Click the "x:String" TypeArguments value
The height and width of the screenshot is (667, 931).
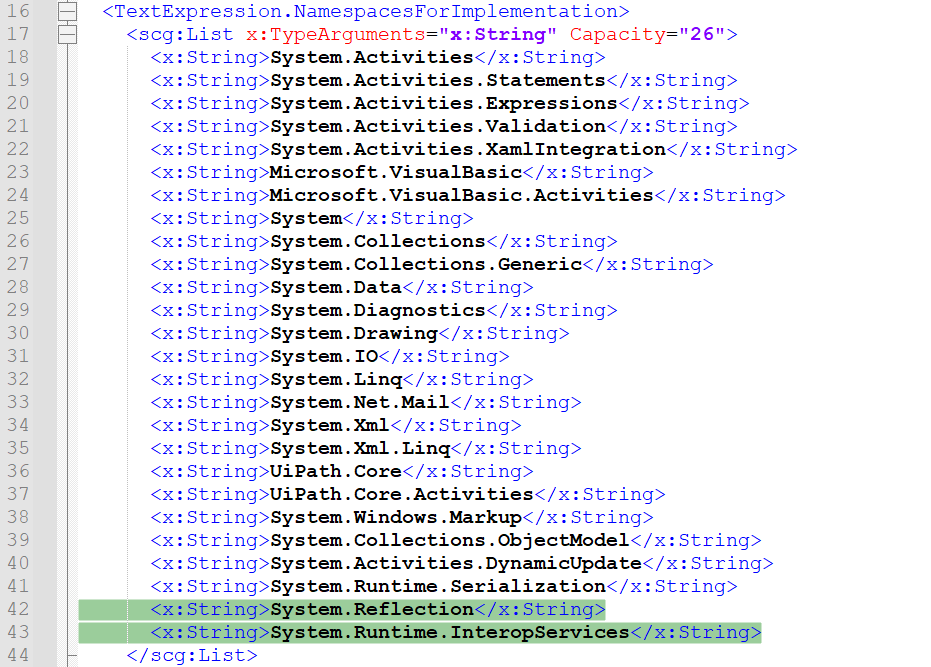coord(498,34)
